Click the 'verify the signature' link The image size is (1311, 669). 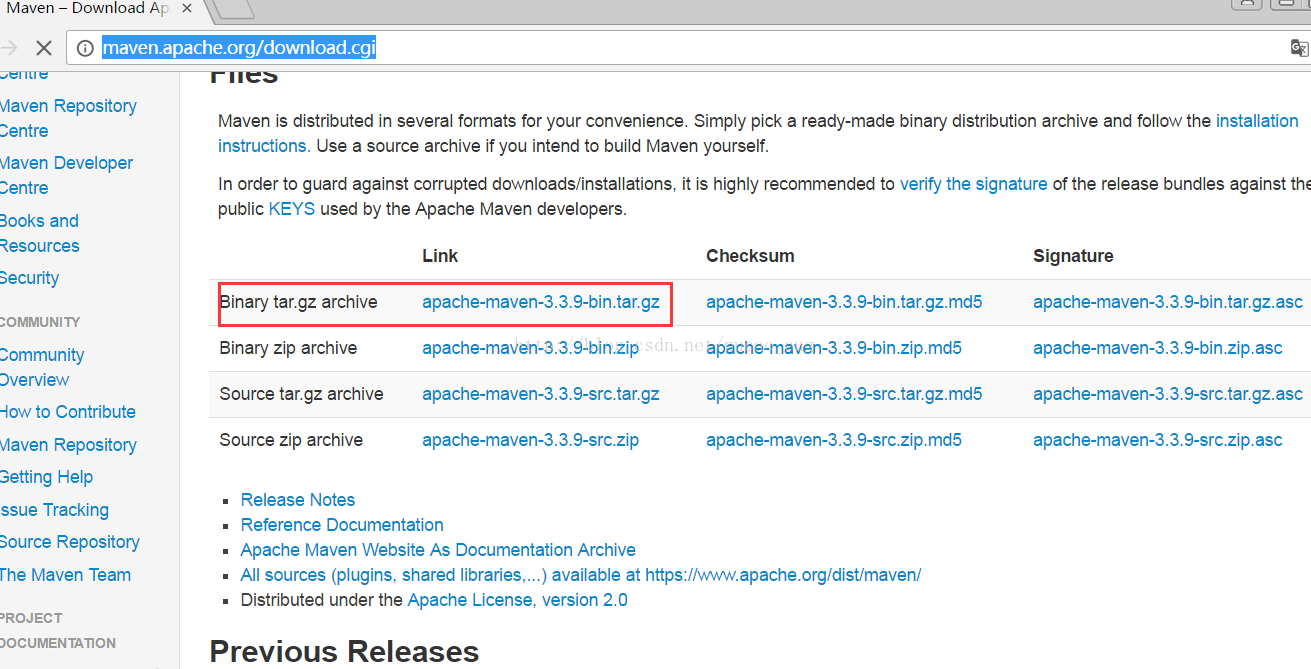tap(973, 184)
